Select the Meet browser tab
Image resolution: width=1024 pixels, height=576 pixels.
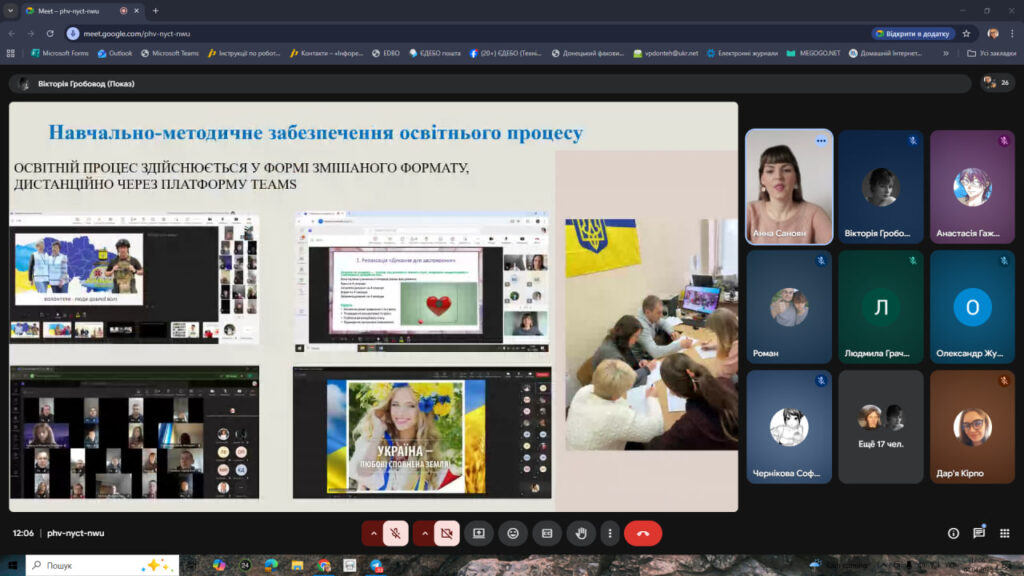coord(70,11)
